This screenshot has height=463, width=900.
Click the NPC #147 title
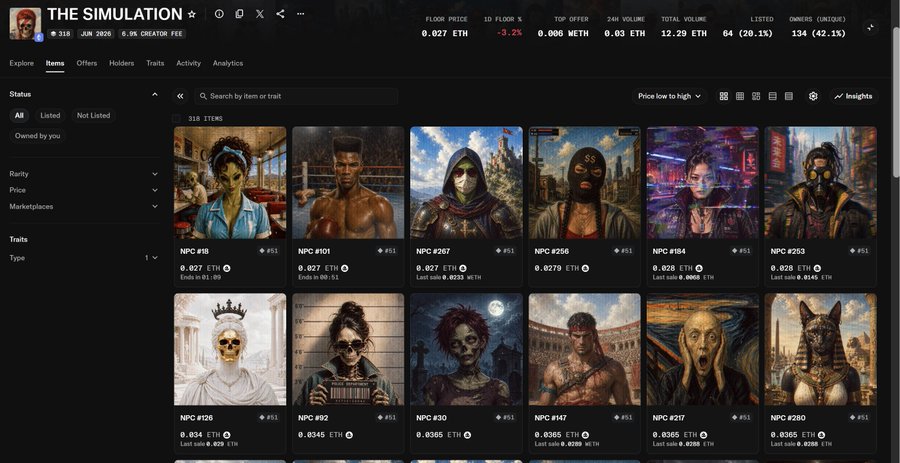point(550,418)
